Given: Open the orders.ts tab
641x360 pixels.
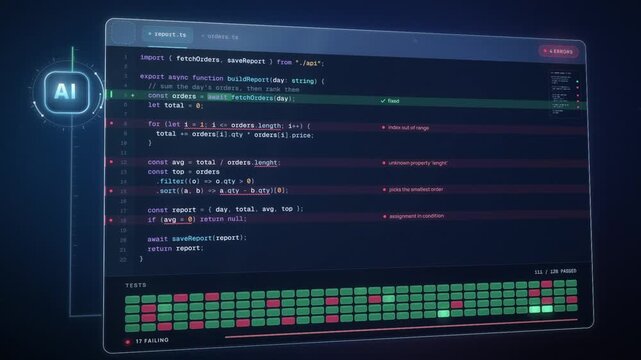Looking at the screenshot, I should [x=220, y=36].
